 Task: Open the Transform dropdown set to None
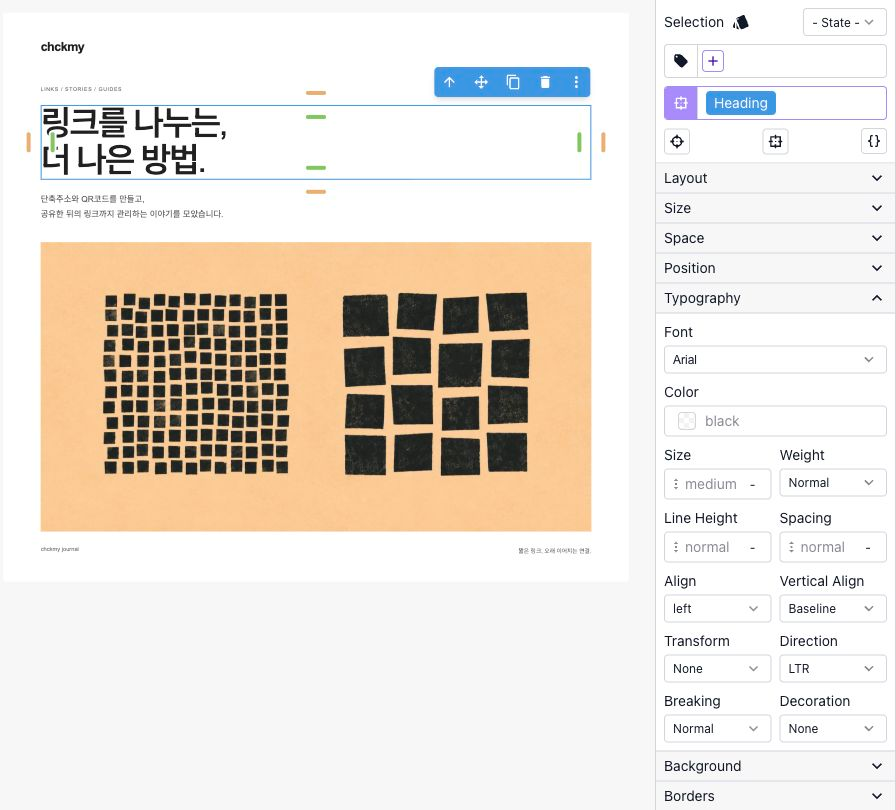pyautogui.click(x=717, y=668)
